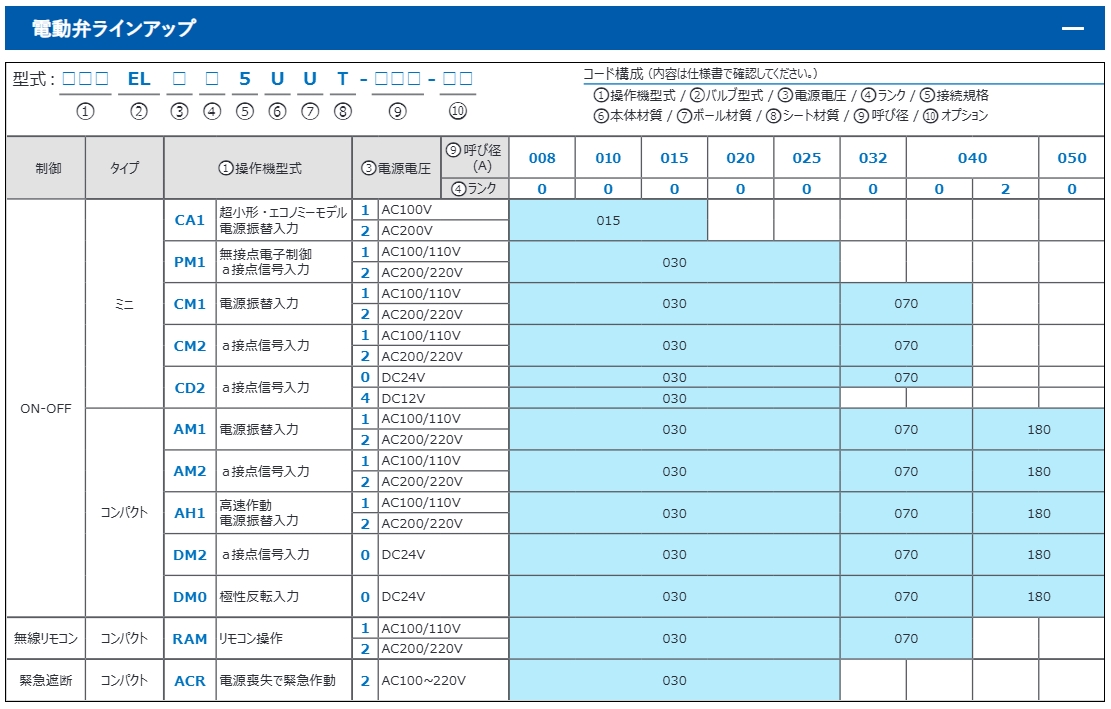Click the 030 blue cell in PM1 row
Viewport: 1111px width, 709px height.
(675, 262)
